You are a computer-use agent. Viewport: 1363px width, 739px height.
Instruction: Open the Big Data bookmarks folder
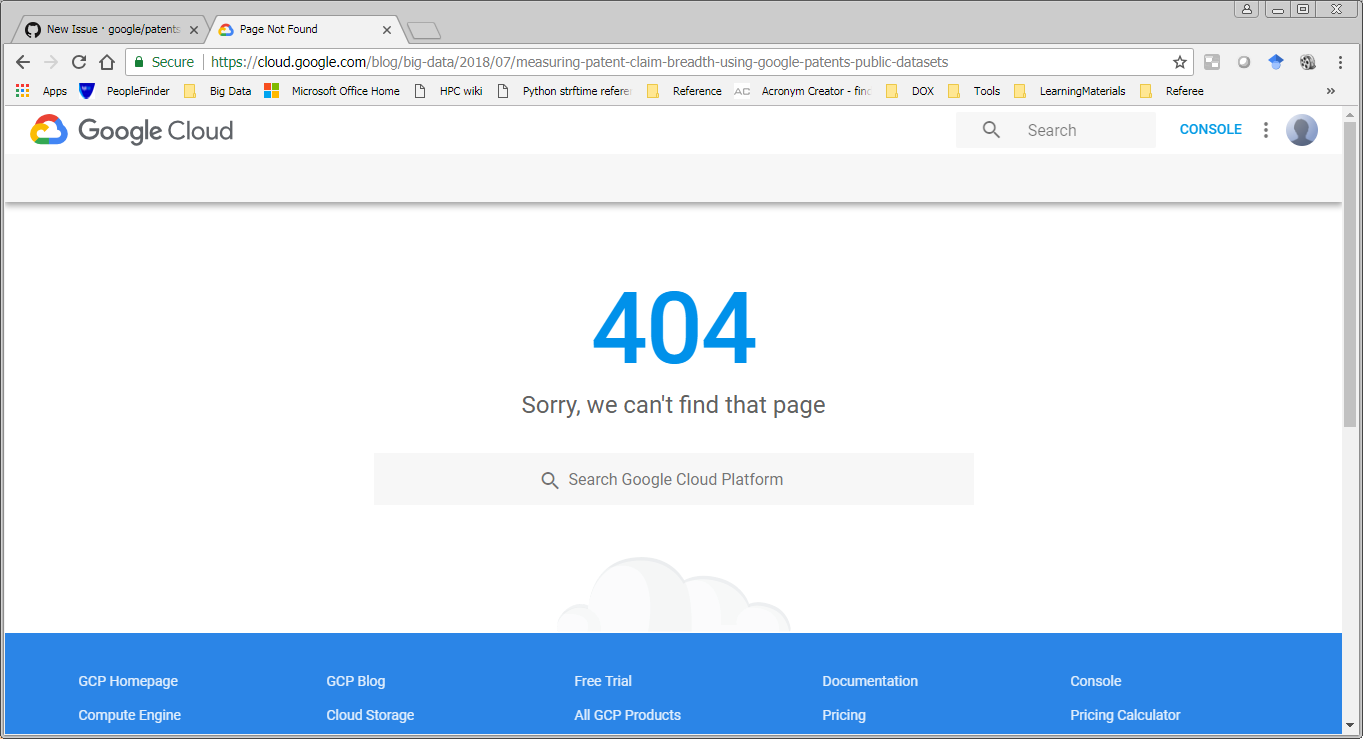pos(218,91)
